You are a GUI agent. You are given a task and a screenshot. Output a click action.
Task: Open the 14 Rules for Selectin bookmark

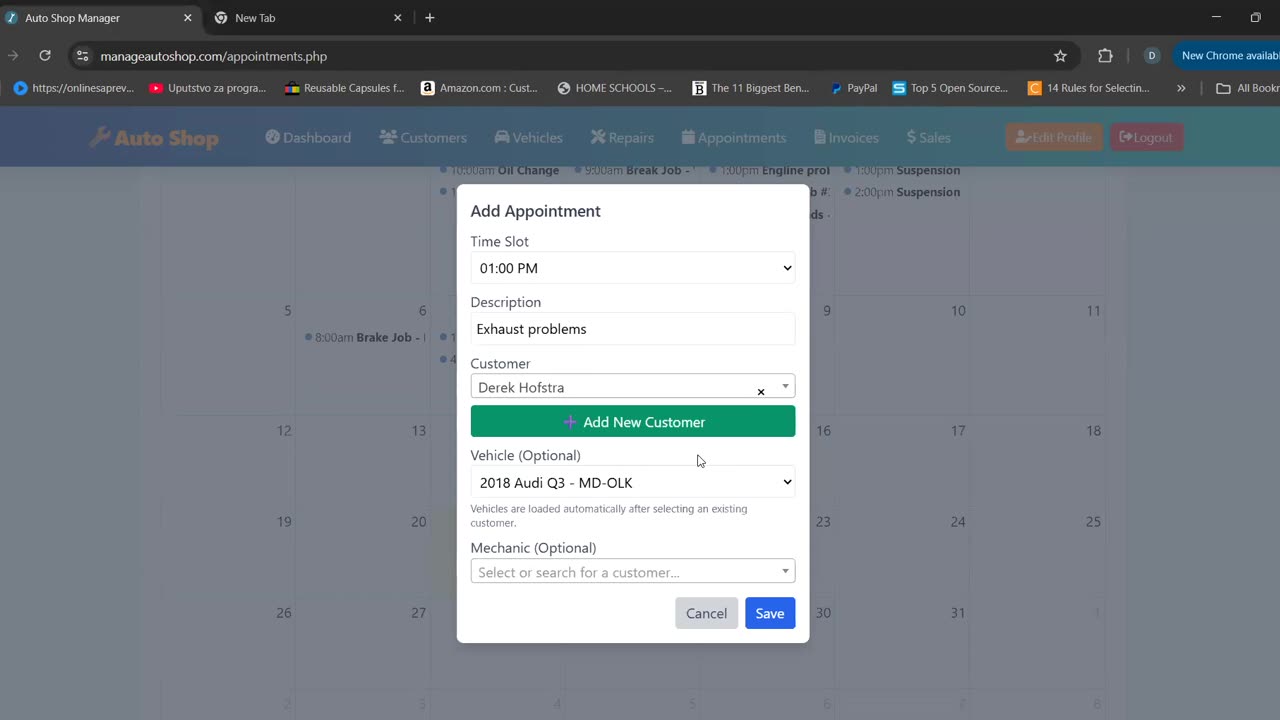pyautogui.click(x=1089, y=88)
